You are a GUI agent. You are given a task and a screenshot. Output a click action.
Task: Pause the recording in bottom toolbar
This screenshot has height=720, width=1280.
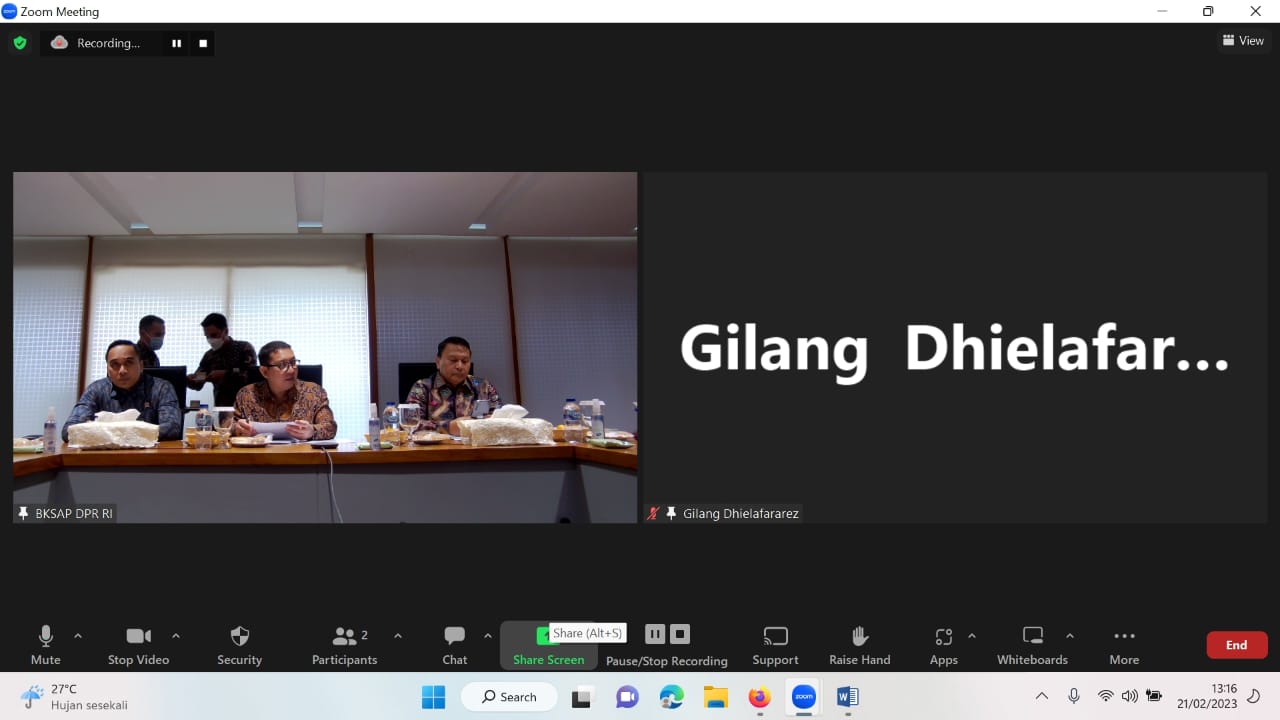(x=655, y=634)
